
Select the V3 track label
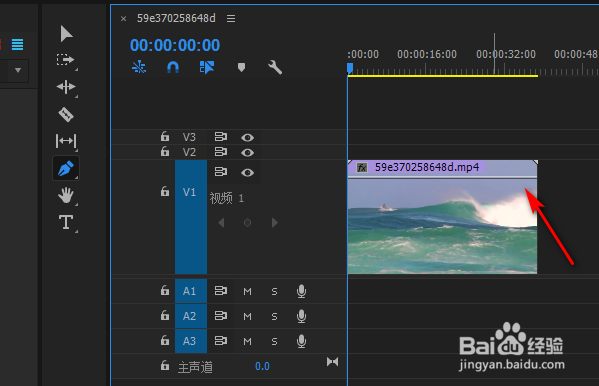pyautogui.click(x=189, y=137)
